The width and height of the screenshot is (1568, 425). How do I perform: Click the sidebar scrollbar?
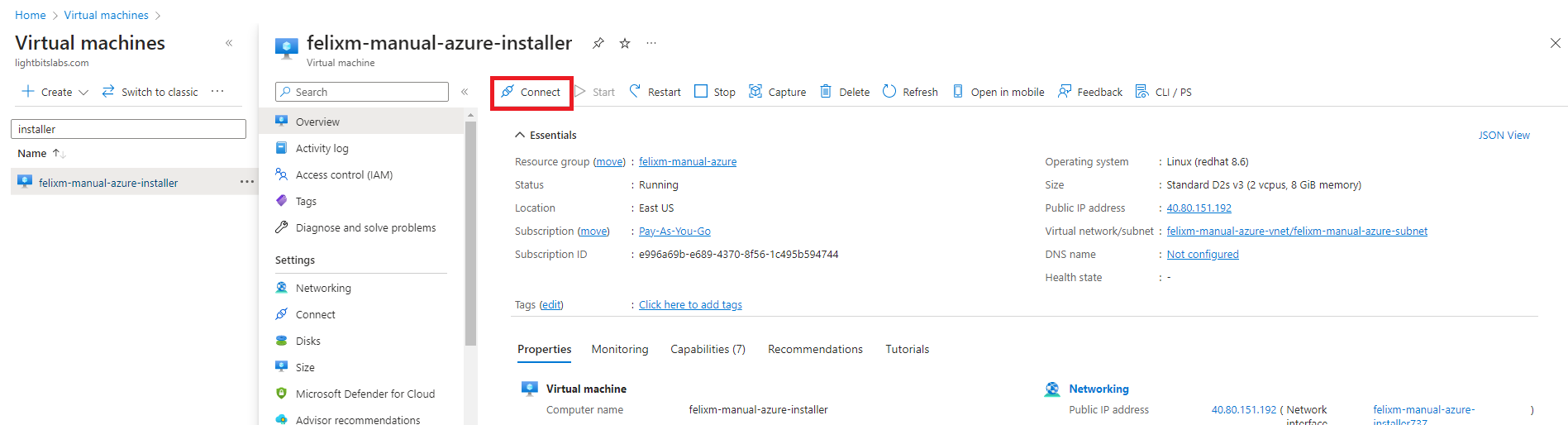pos(471,233)
